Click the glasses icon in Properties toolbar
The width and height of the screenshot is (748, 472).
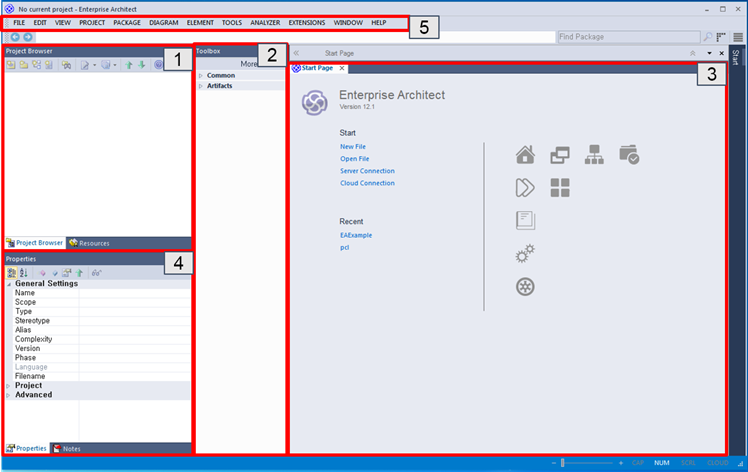pos(96,273)
